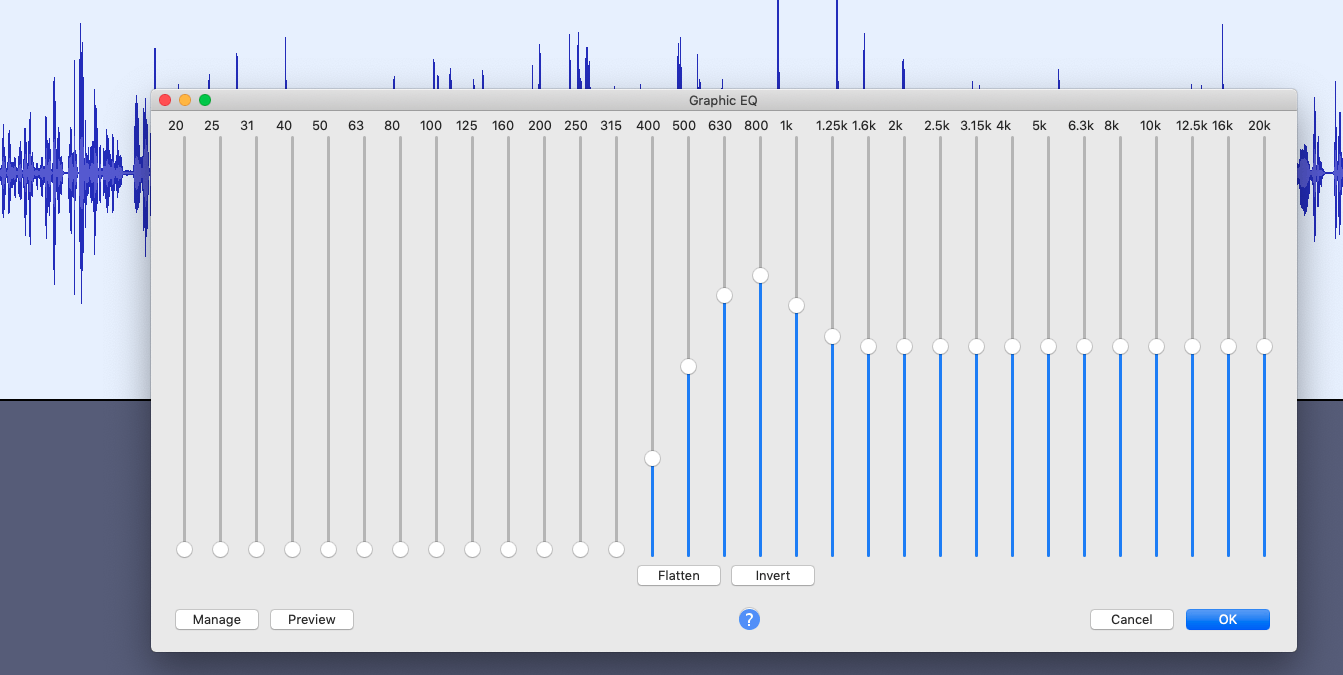The height and width of the screenshot is (675, 1343).
Task: Open the help question mark icon
Action: click(x=749, y=620)
